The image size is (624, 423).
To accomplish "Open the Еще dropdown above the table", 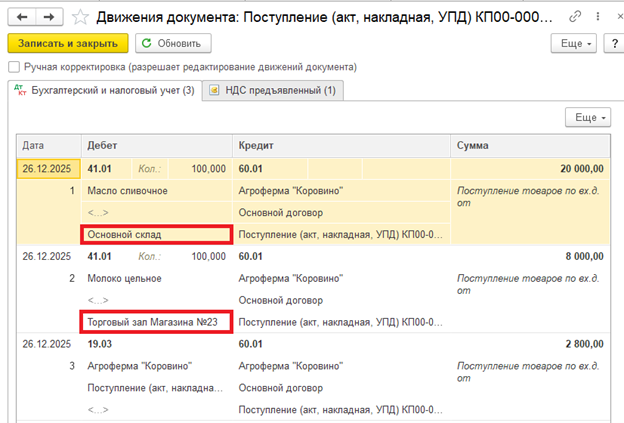I will (x=588, y=117).
